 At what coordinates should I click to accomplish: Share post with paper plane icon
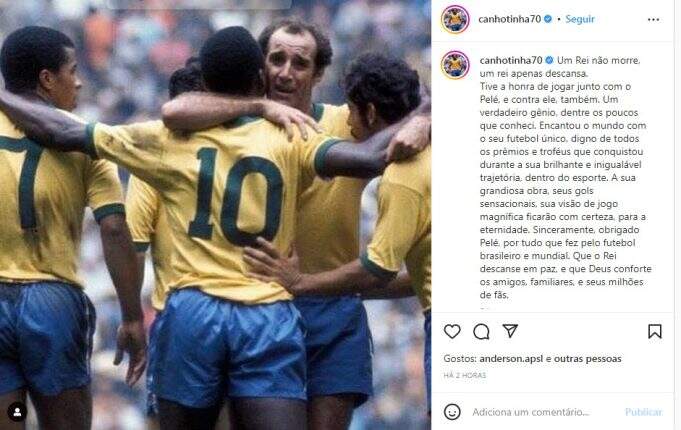pyautogui.click(x=510, y=331)
